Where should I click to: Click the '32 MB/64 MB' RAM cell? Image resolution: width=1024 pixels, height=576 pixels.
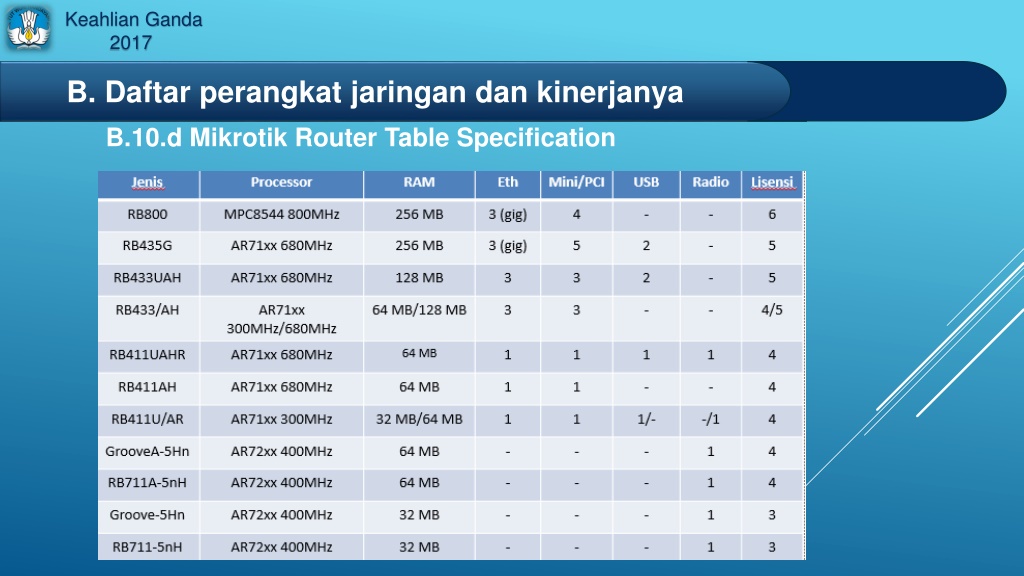pos(419,419)
